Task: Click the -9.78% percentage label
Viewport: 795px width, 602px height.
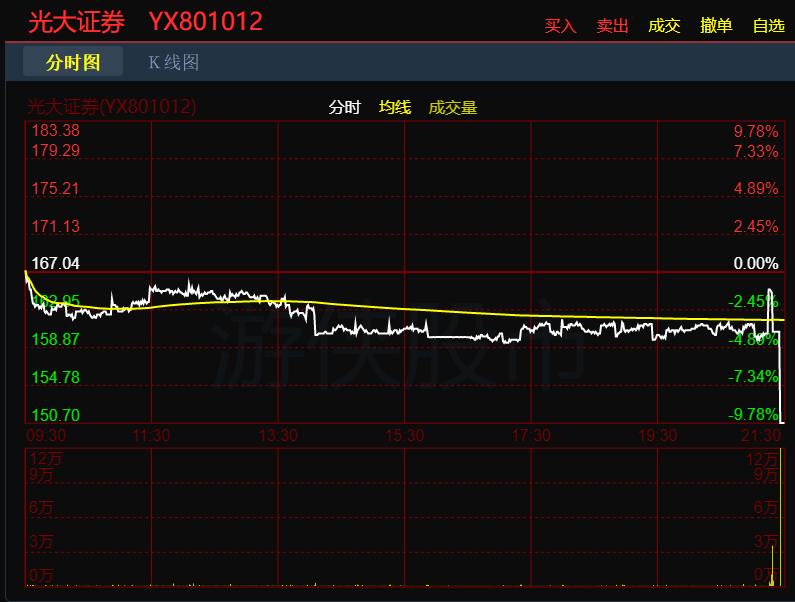Action: (x=753, y=414)
